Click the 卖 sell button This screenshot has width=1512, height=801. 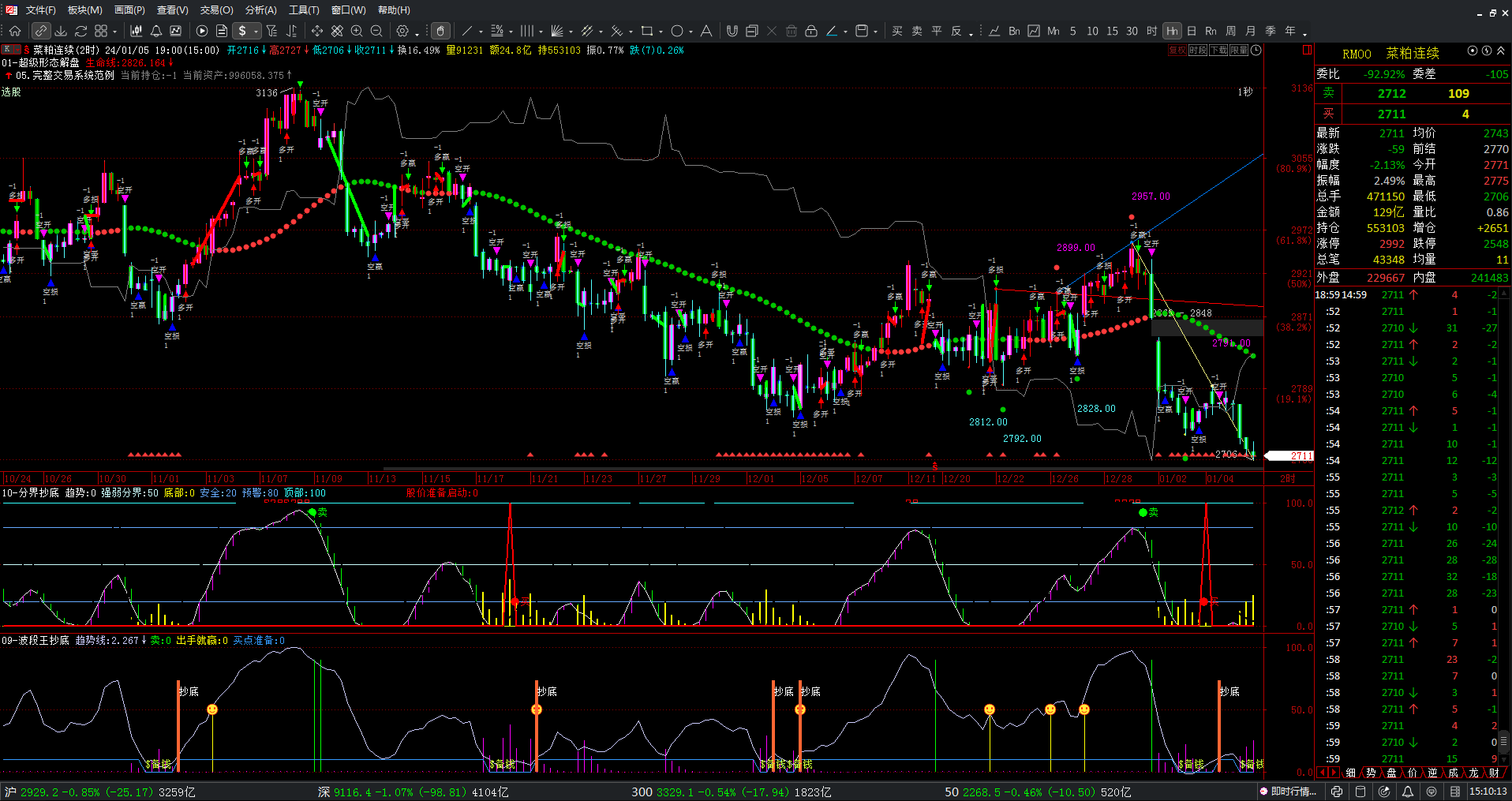click(x=917, y=31)
